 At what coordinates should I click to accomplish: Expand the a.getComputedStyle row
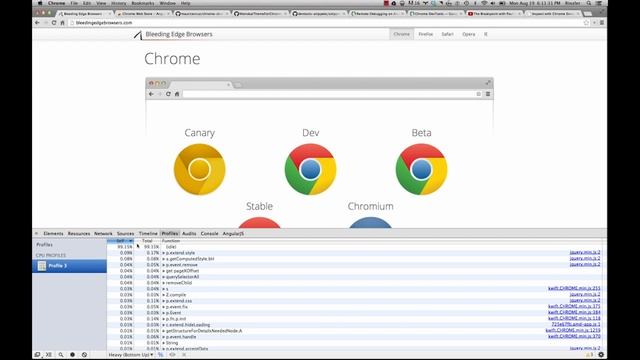164,259
